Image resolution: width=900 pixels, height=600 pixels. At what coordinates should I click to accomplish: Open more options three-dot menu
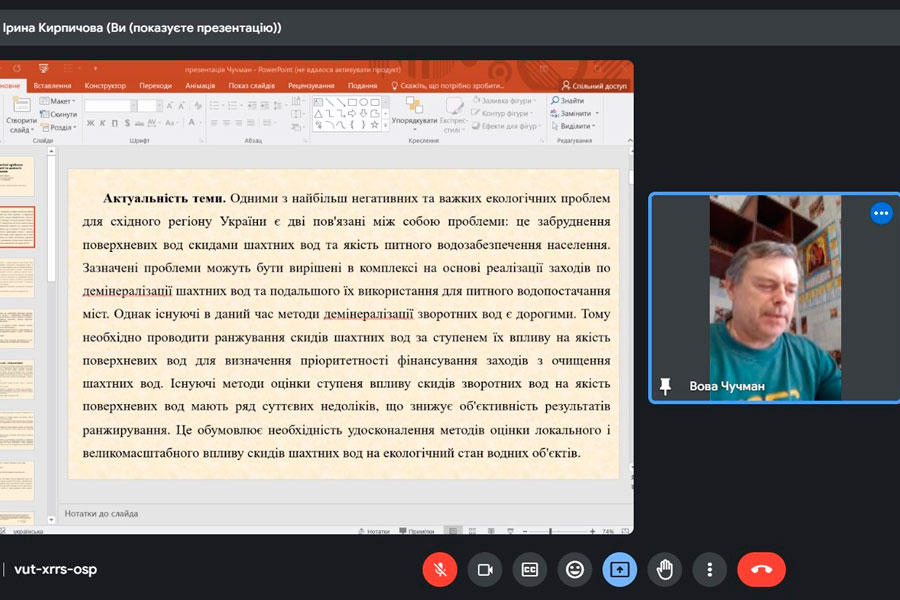709,569
